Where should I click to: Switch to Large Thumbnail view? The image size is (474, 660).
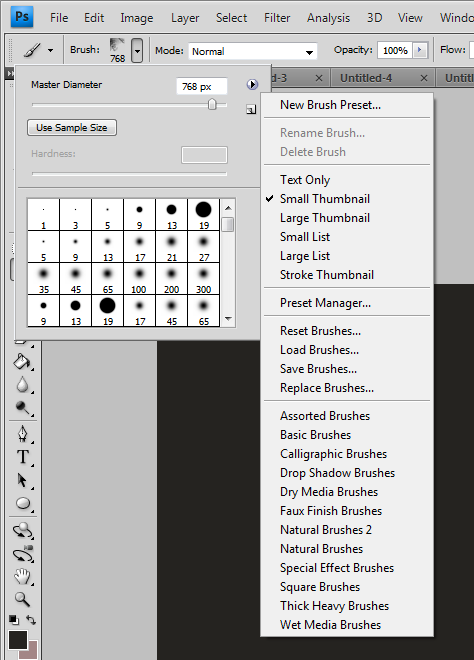click(347, 218)
